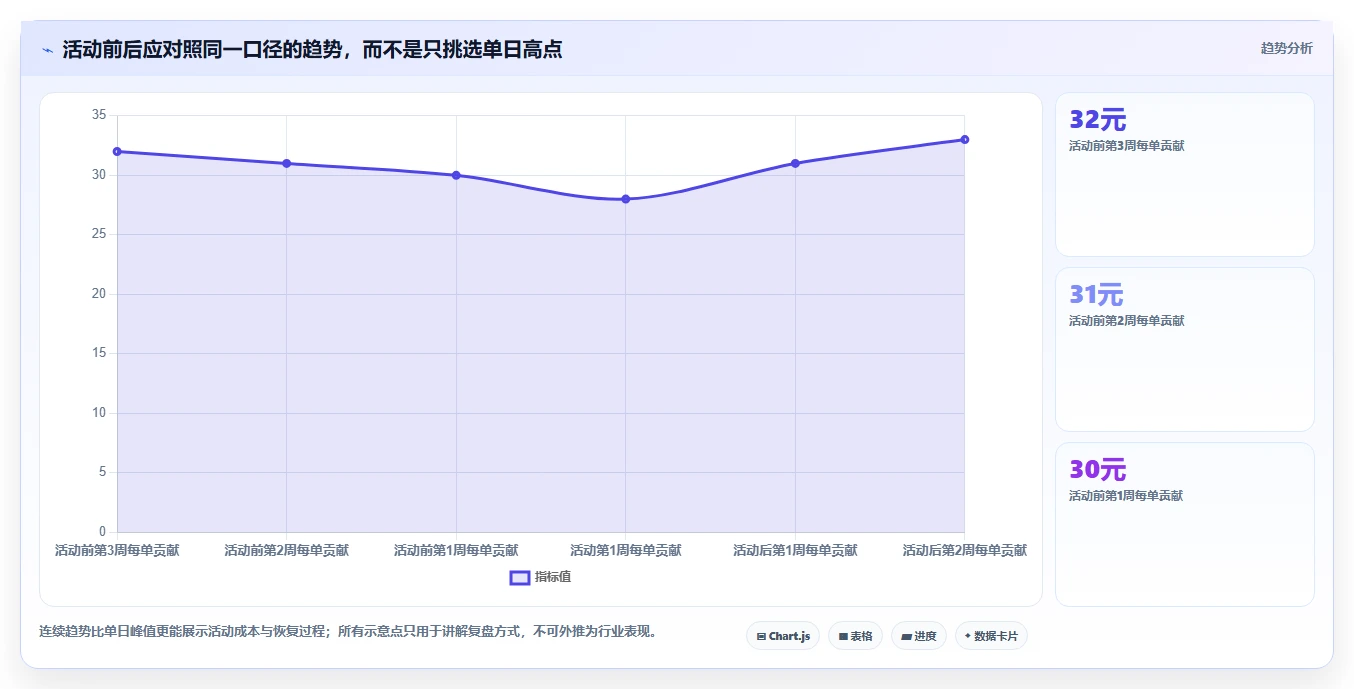Click the card caption under 32元
Viewport: 1354px width, 689px height.
point(1126,146)
